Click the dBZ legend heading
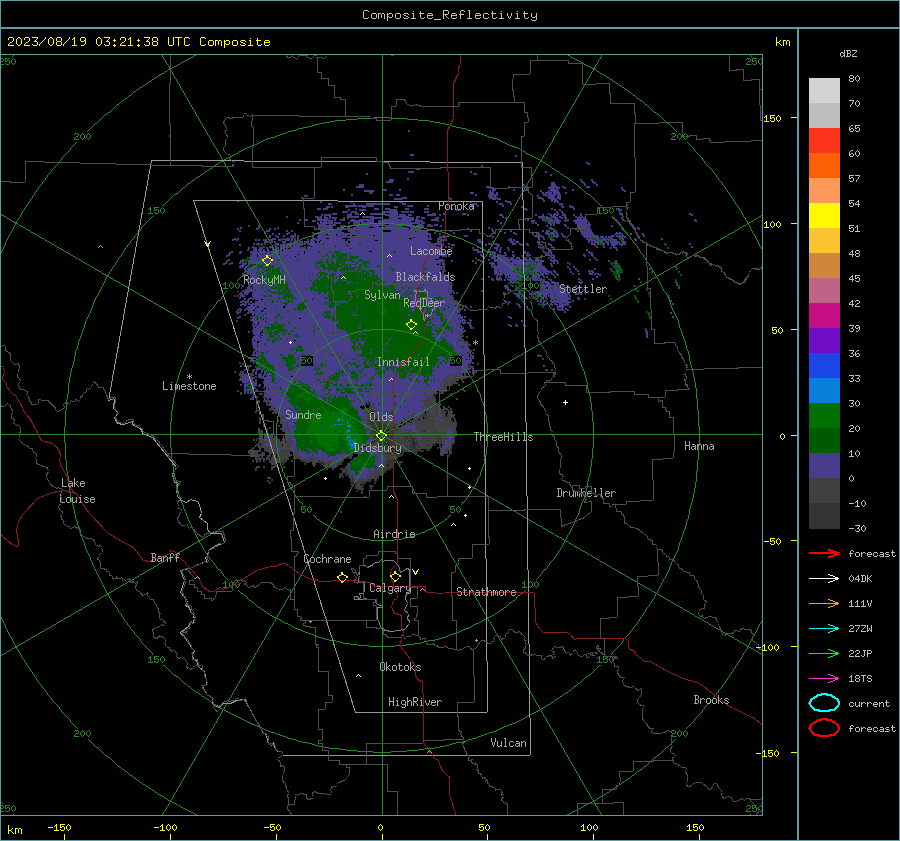The width and height of the screenshot is (900, 841). click(848, 53)
